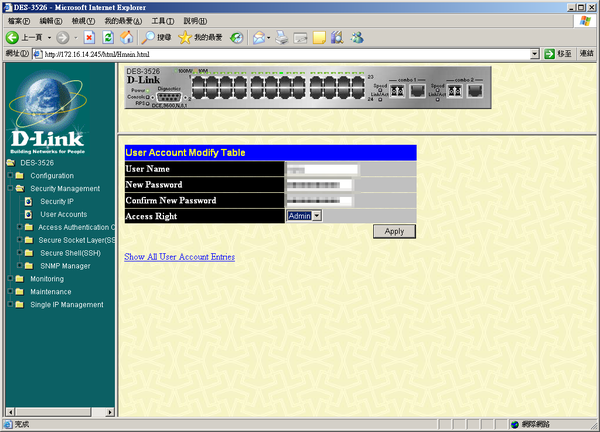Open the address bar history dropdown arrow
The height and width of the screenshot is (432, 600).
click(x=535, y=54)
